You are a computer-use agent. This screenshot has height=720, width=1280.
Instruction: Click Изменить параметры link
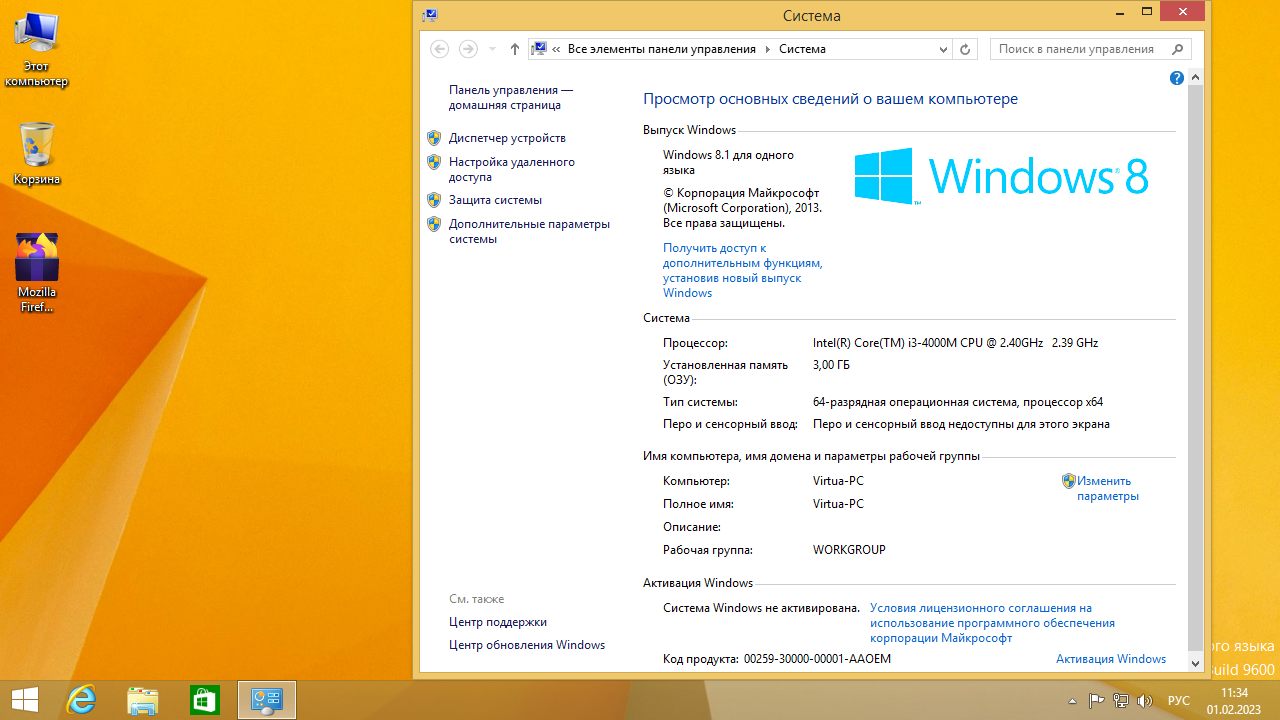tap(1108, 488)
